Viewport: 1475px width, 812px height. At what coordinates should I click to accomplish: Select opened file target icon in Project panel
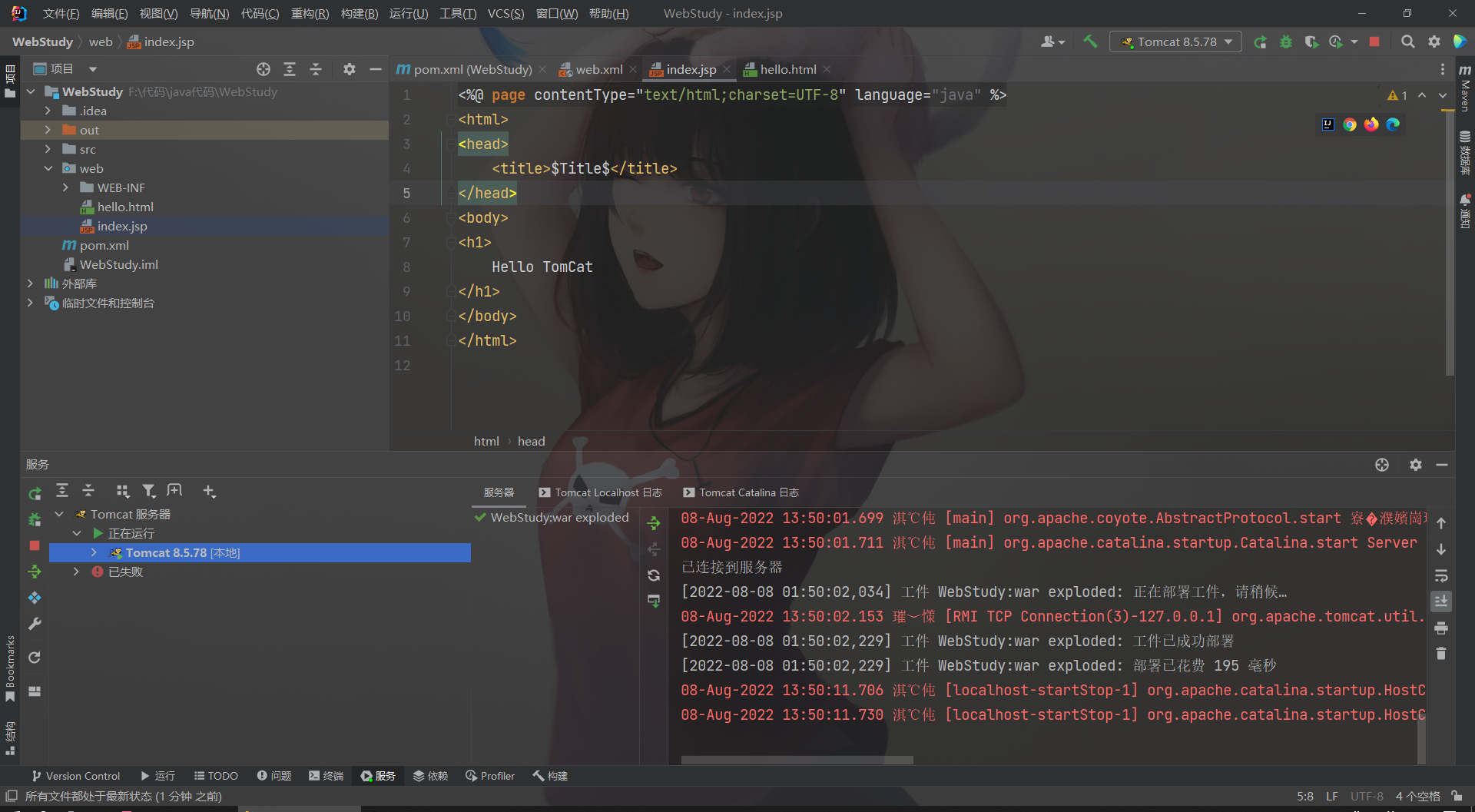(264, 69)
